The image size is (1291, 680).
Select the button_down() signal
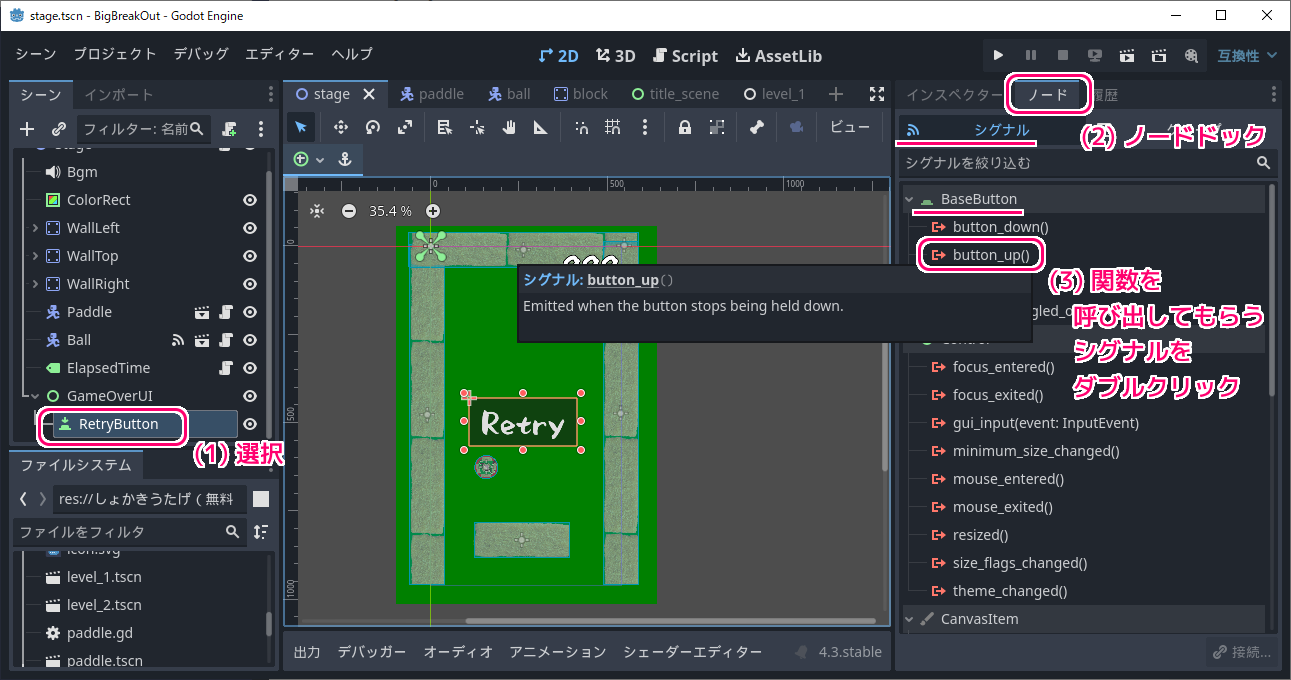pos(1000,227)
